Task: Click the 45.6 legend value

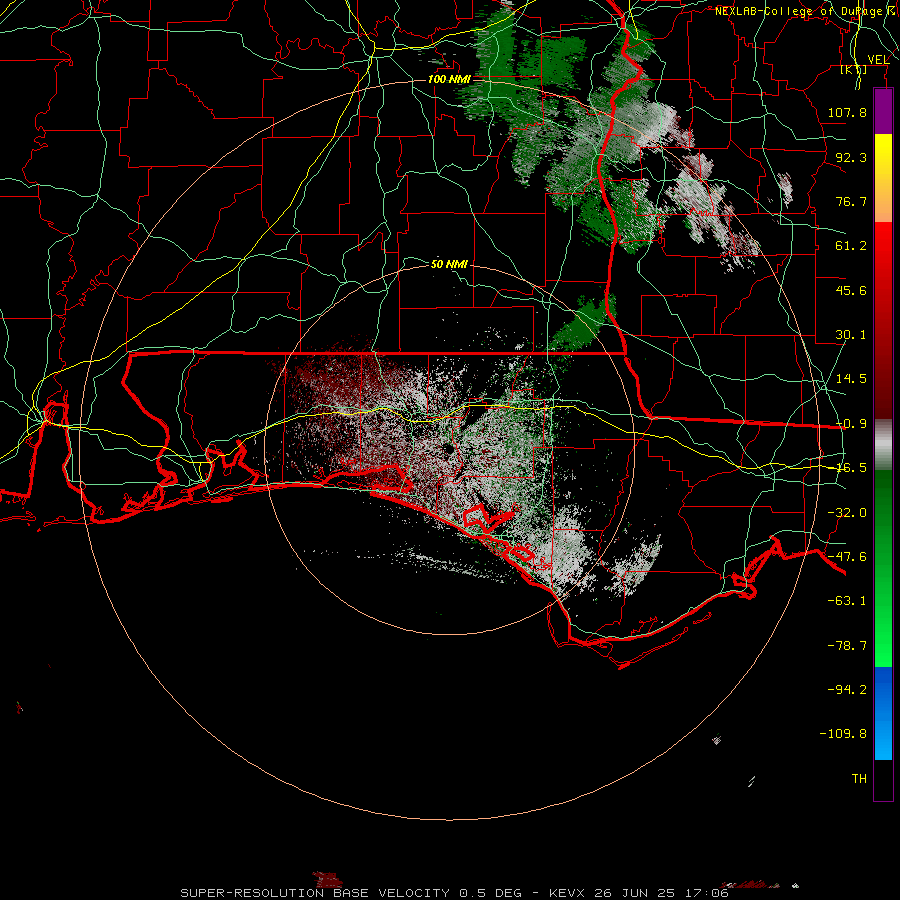Action: tap(851, 290)
